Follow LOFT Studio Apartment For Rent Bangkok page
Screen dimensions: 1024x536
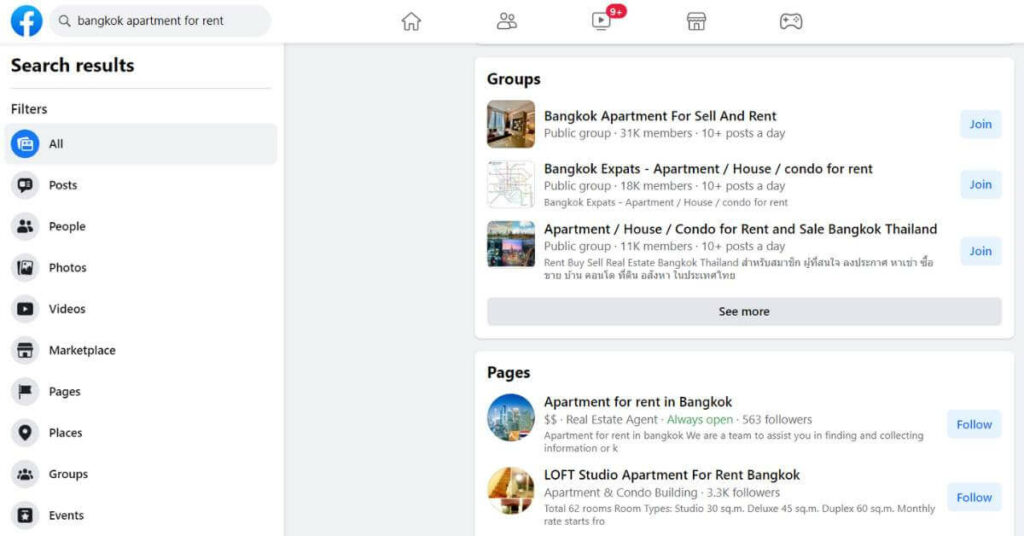(x=974, y=497)
